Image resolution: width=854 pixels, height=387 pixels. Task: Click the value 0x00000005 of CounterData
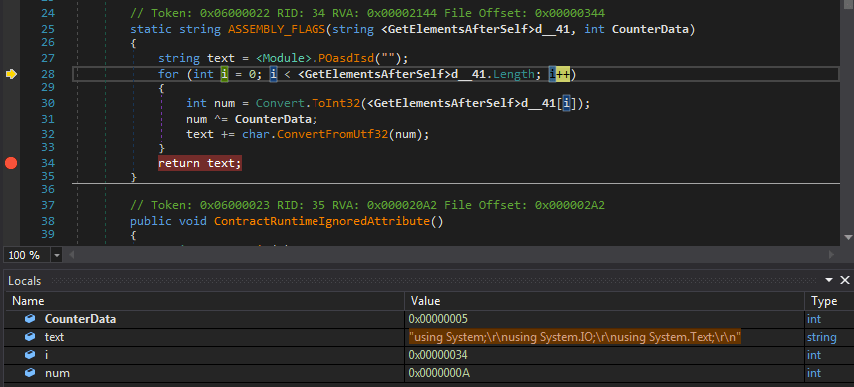point(438,319)
